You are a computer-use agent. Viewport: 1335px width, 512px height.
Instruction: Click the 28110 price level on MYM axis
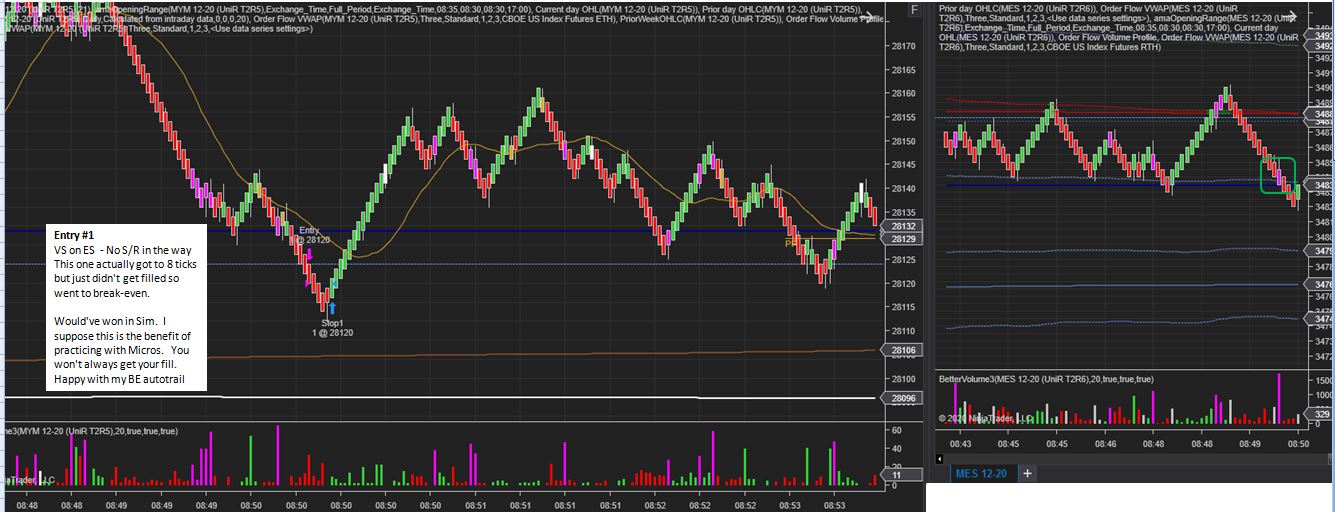click(904, 331)
